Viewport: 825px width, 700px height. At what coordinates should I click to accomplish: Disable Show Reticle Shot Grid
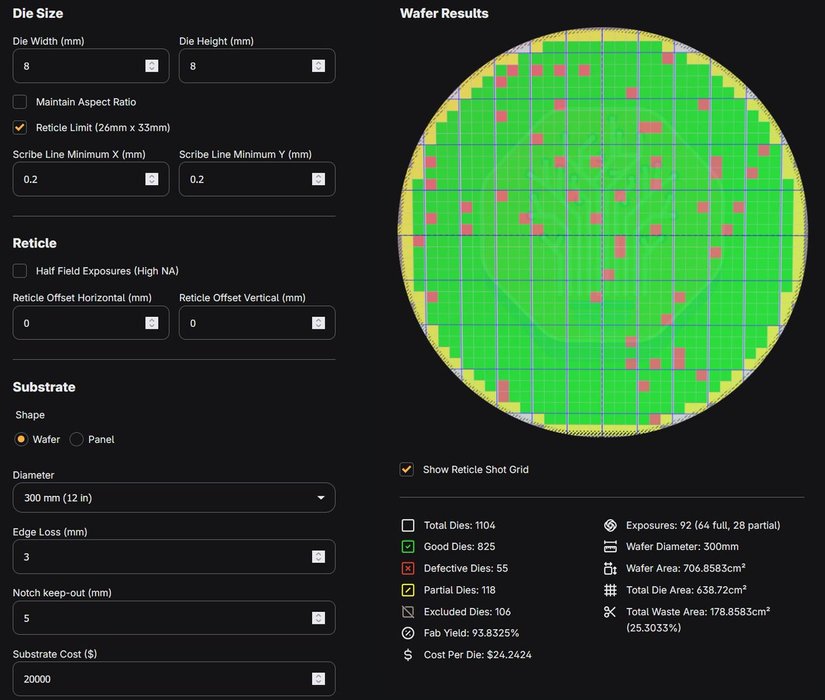407,469
